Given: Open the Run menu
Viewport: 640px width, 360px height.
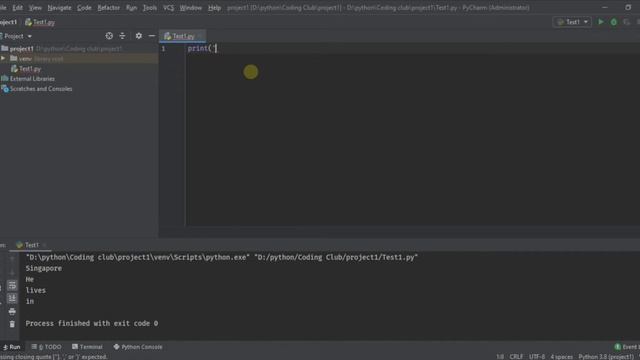Looking at the screenshot, I should 131,8.
